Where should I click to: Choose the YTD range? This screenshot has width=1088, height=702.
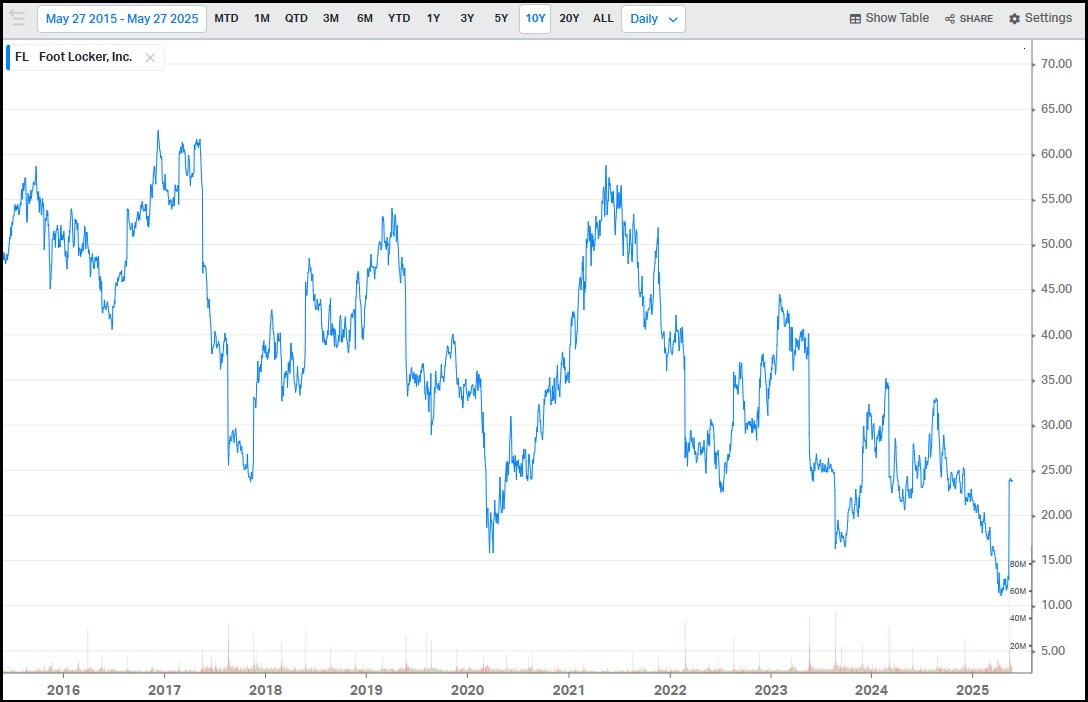399,18
